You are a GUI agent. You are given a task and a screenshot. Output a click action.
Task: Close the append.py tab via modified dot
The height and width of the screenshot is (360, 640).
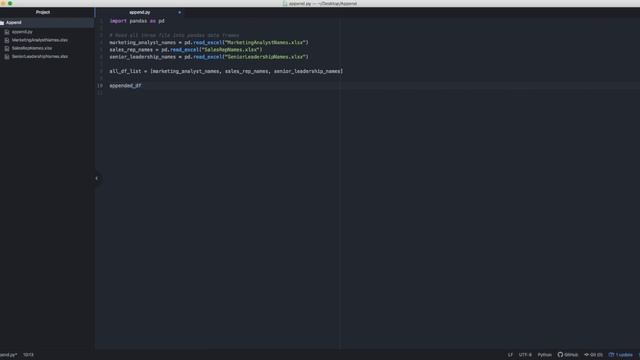point(179,13)
